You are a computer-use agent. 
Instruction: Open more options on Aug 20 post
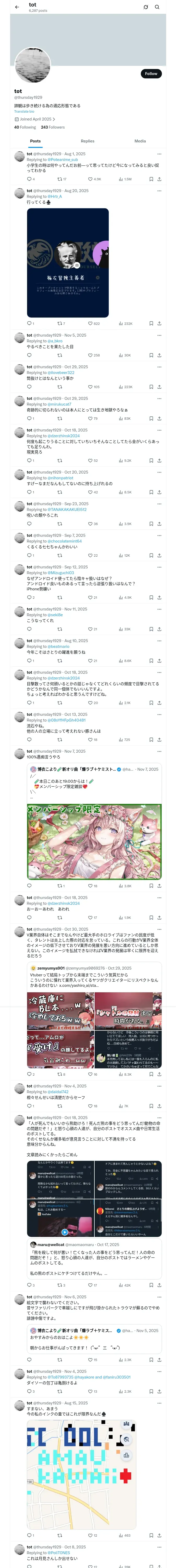[159, 191]
